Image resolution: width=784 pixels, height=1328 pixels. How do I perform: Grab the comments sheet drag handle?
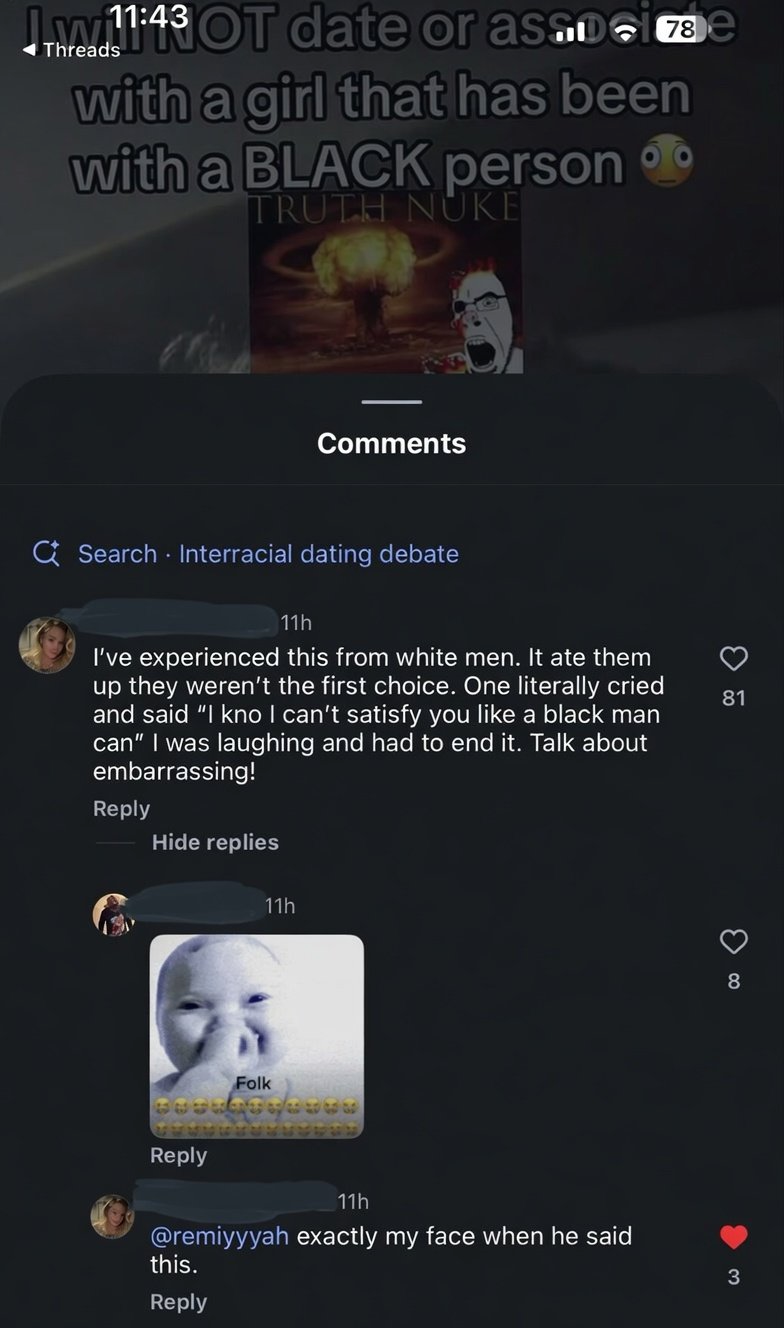point(391,402)
